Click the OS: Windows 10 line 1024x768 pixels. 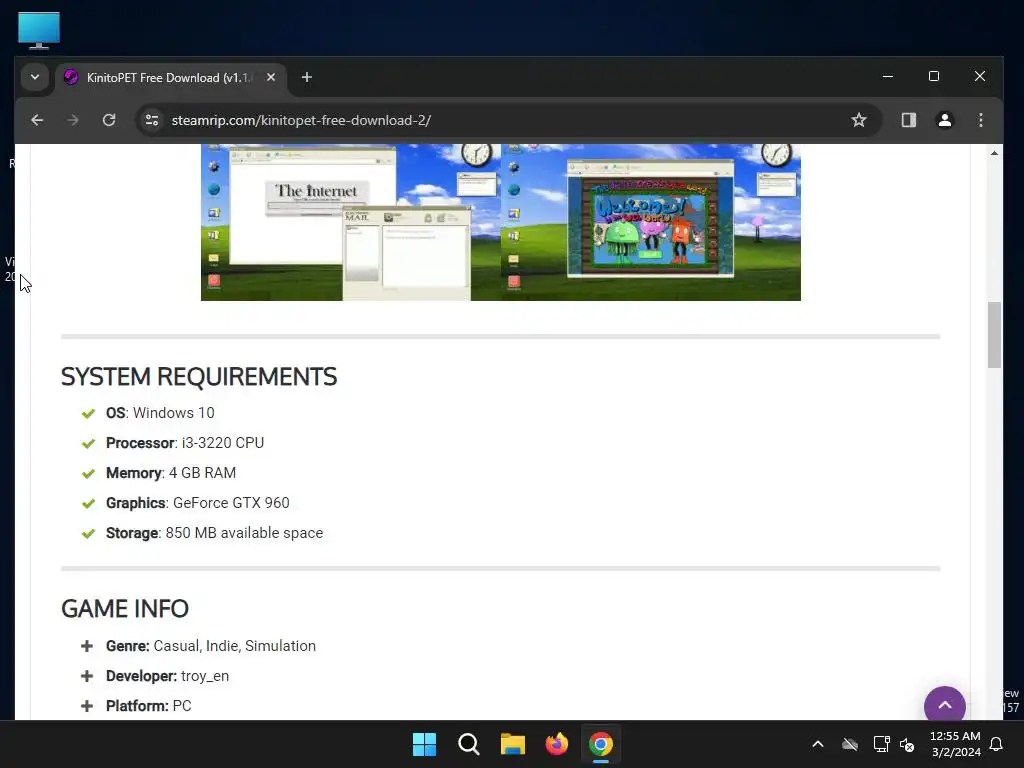[x=160, y=413]
